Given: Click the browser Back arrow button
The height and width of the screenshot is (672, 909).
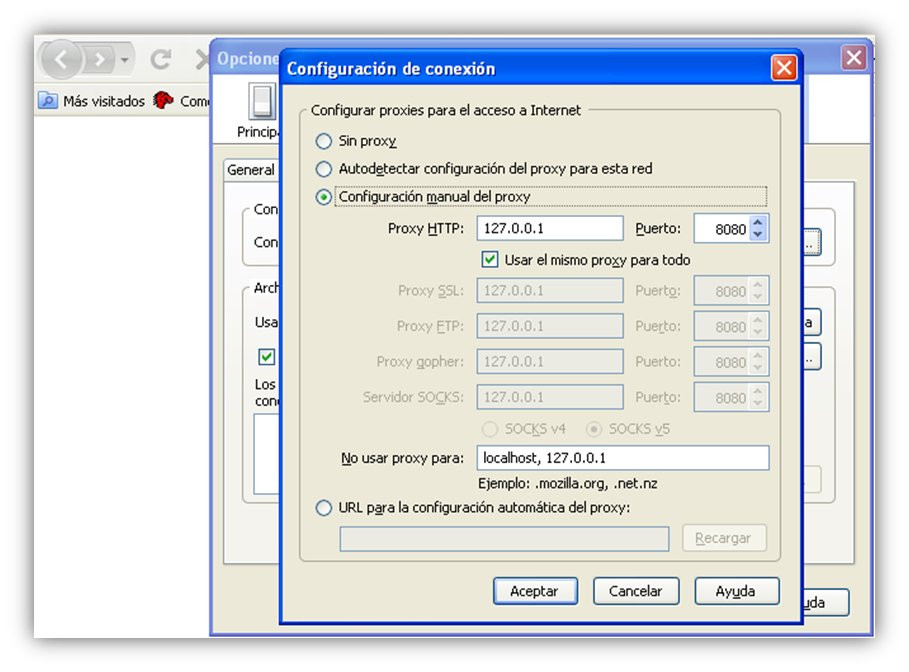Looking at the screenshot, I should [60, 59].
